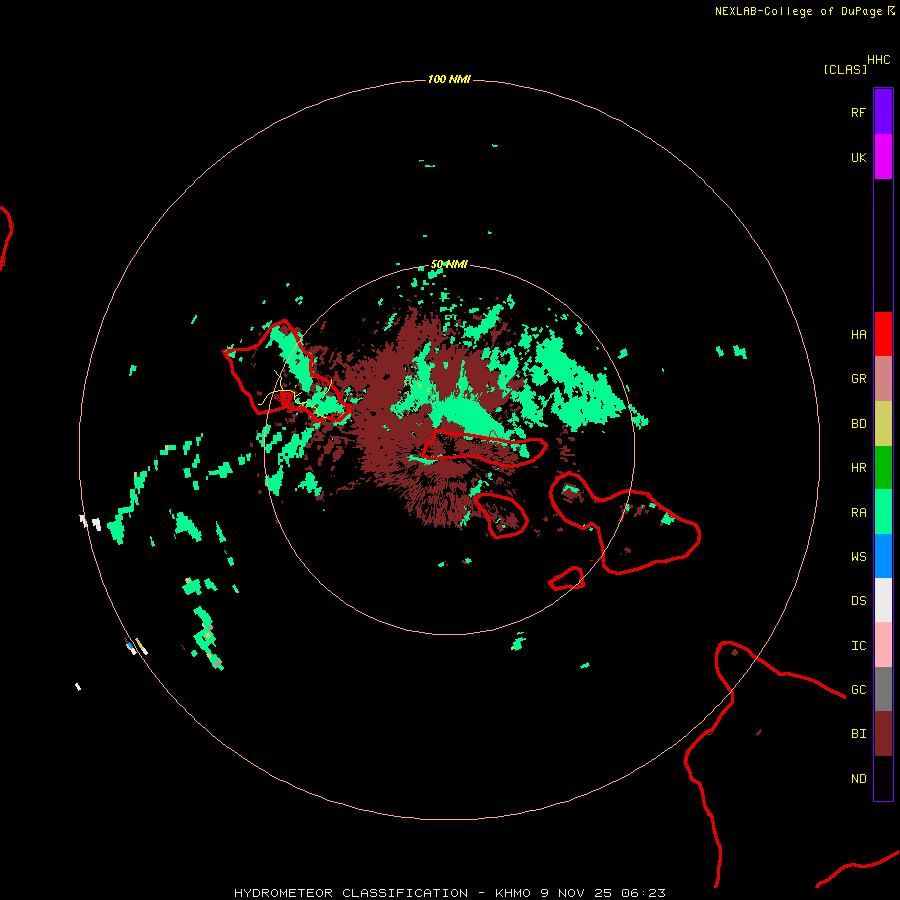Click the HYDROMETEOR CLASSIFICATION caption
This screenshot has height=900, width=900.
[351, 893]
